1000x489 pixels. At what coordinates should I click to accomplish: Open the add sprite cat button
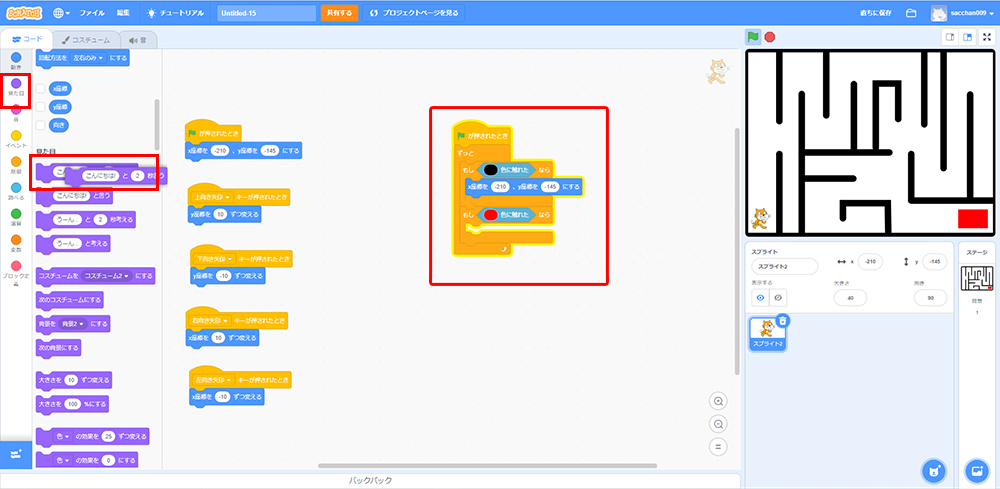[x=932, y=471]
